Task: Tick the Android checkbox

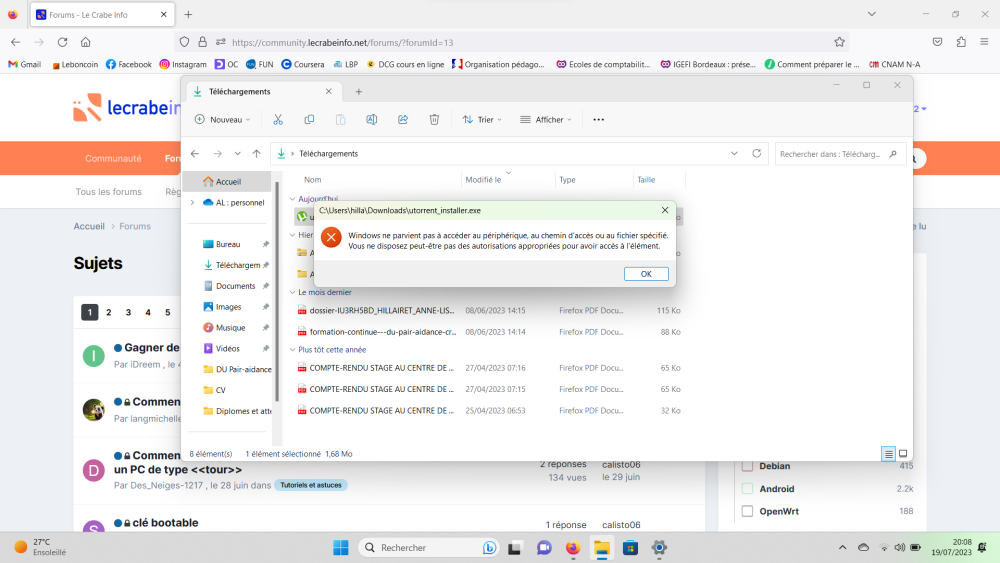Action: point(746,489)
